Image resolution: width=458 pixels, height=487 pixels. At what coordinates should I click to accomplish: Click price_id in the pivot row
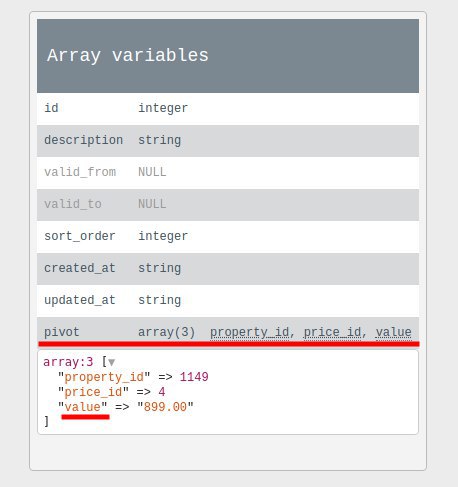coord(332,332)
